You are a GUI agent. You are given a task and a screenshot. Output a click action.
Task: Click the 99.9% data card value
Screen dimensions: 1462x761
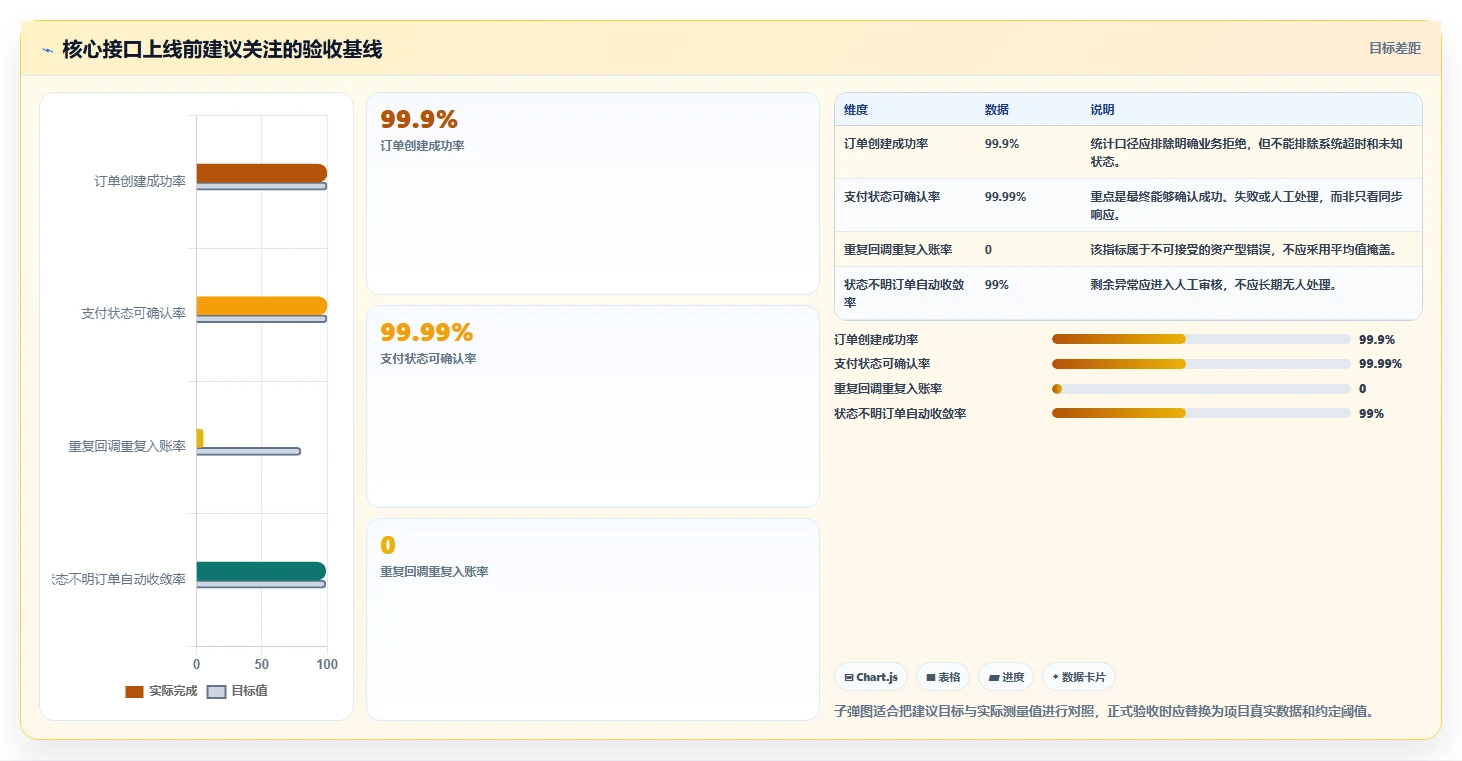[419, 120]
